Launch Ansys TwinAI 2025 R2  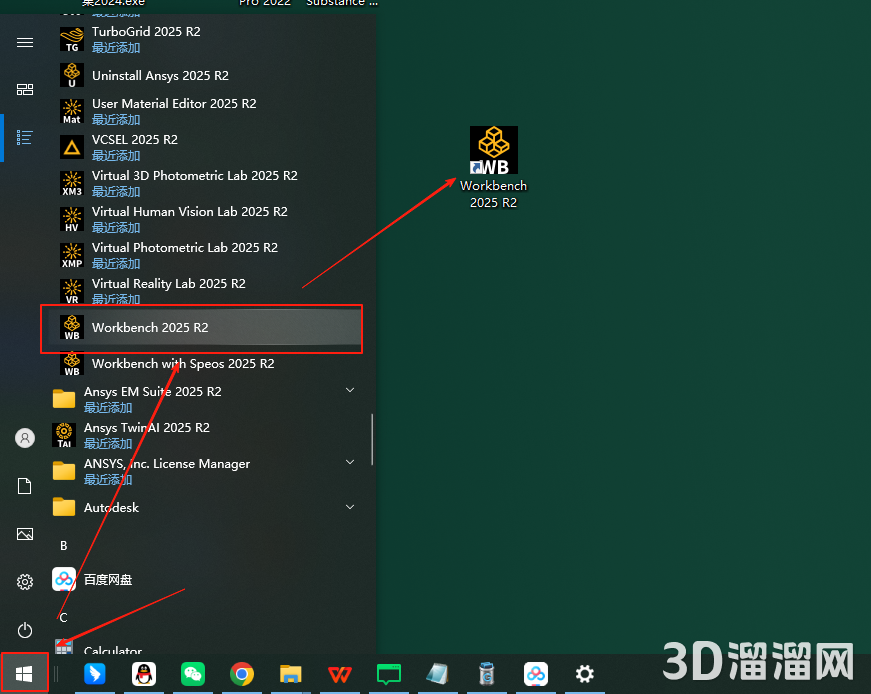tap(146, 428)
